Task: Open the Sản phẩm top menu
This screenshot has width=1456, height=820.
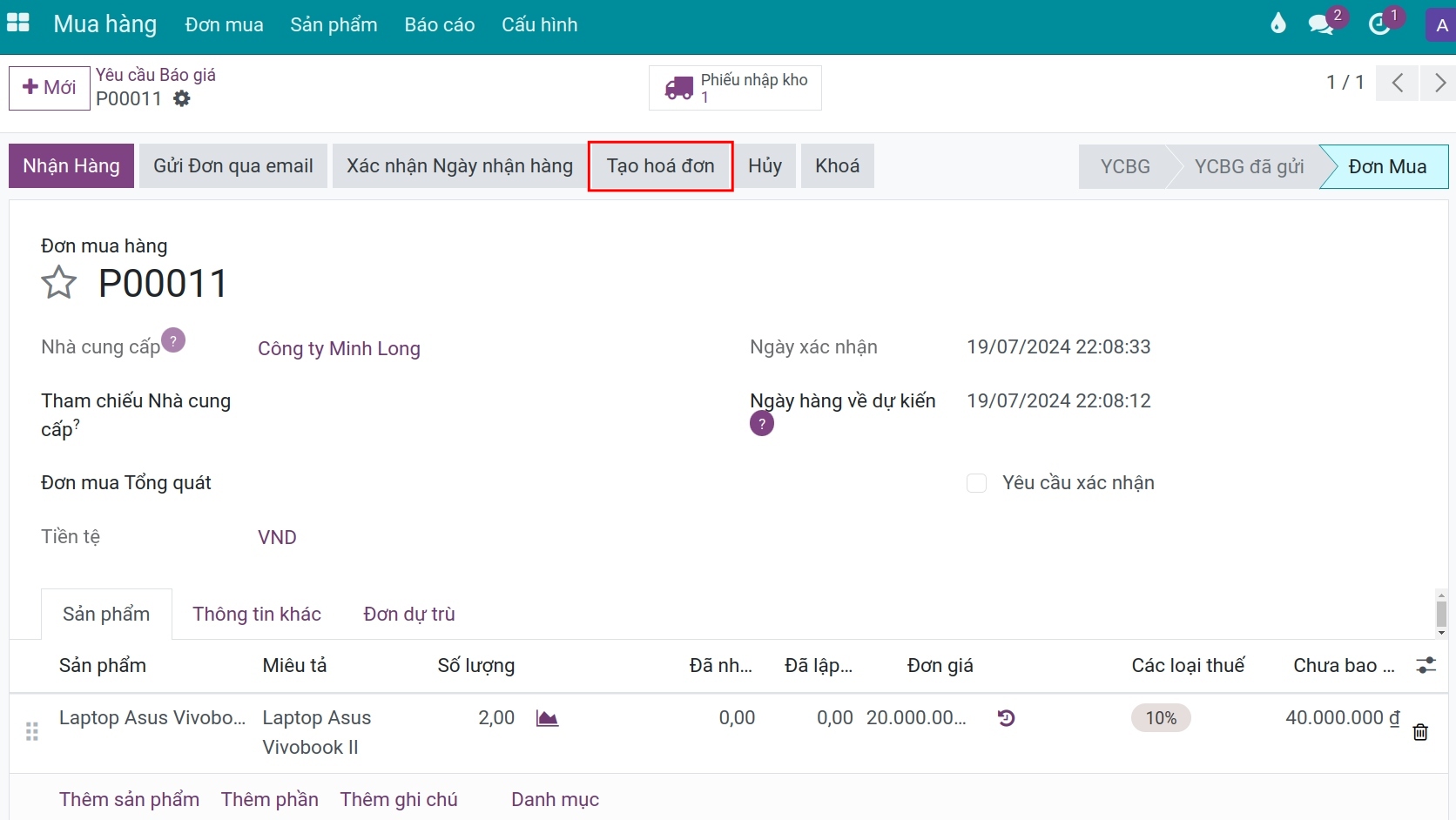Action: [x=334, y=25]
